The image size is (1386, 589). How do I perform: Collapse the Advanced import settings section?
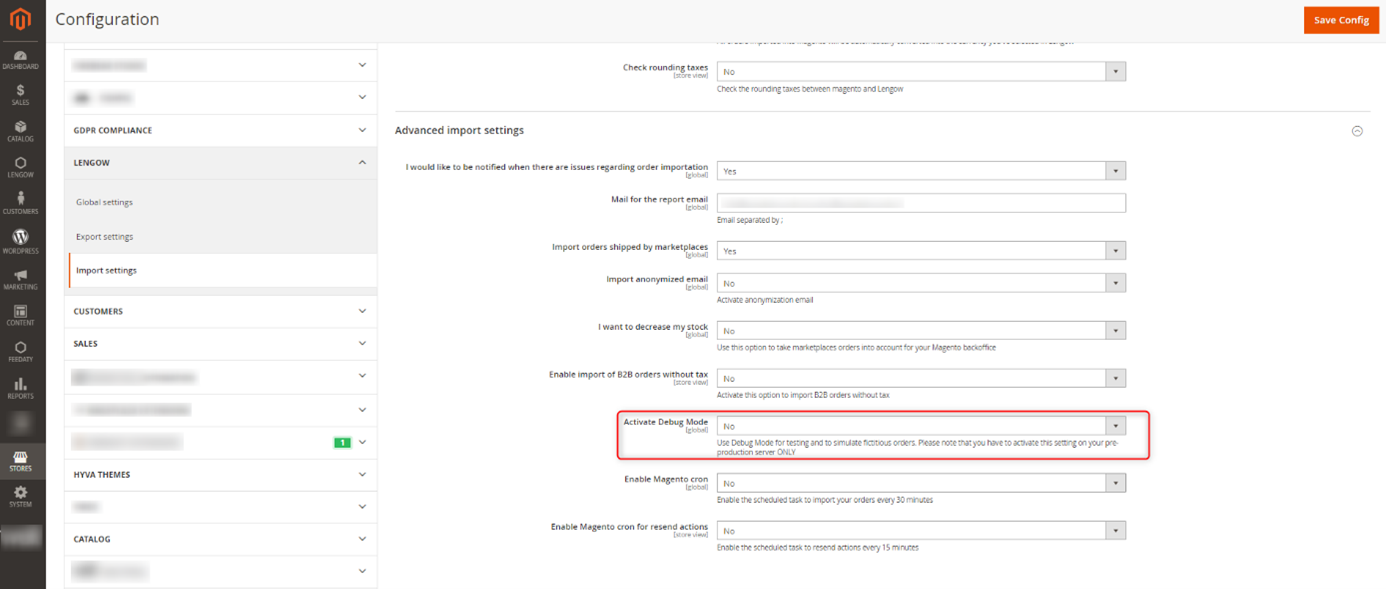click(x=1357, y=131)
